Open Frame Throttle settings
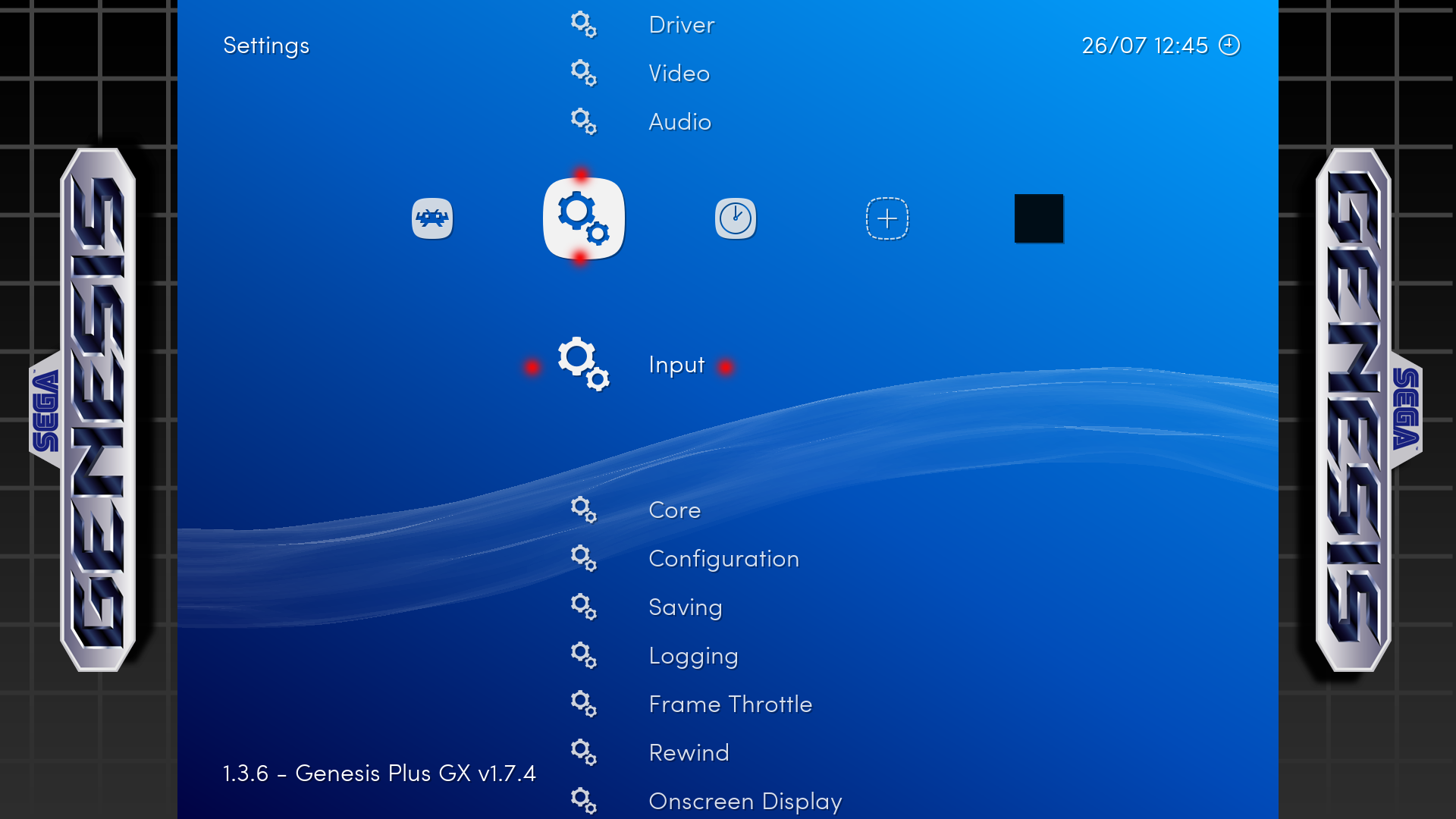The image size is (1456, 819). pos(730,704)
